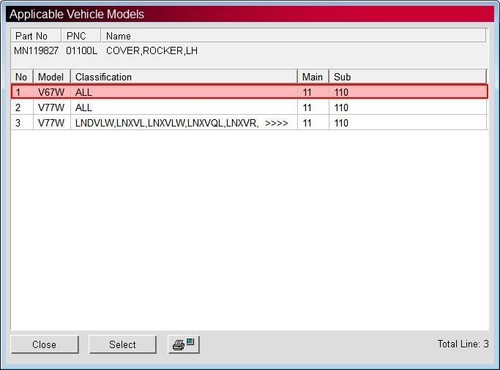The image size is (500, 370).
Task: Click the V77W model cell in row 3
Action: (51, 123)
